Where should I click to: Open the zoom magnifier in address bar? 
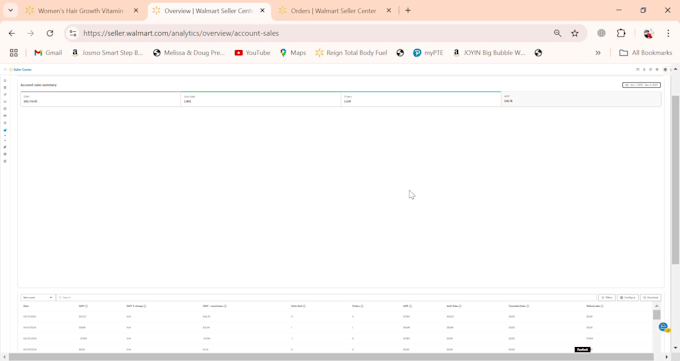click(557, 33)
